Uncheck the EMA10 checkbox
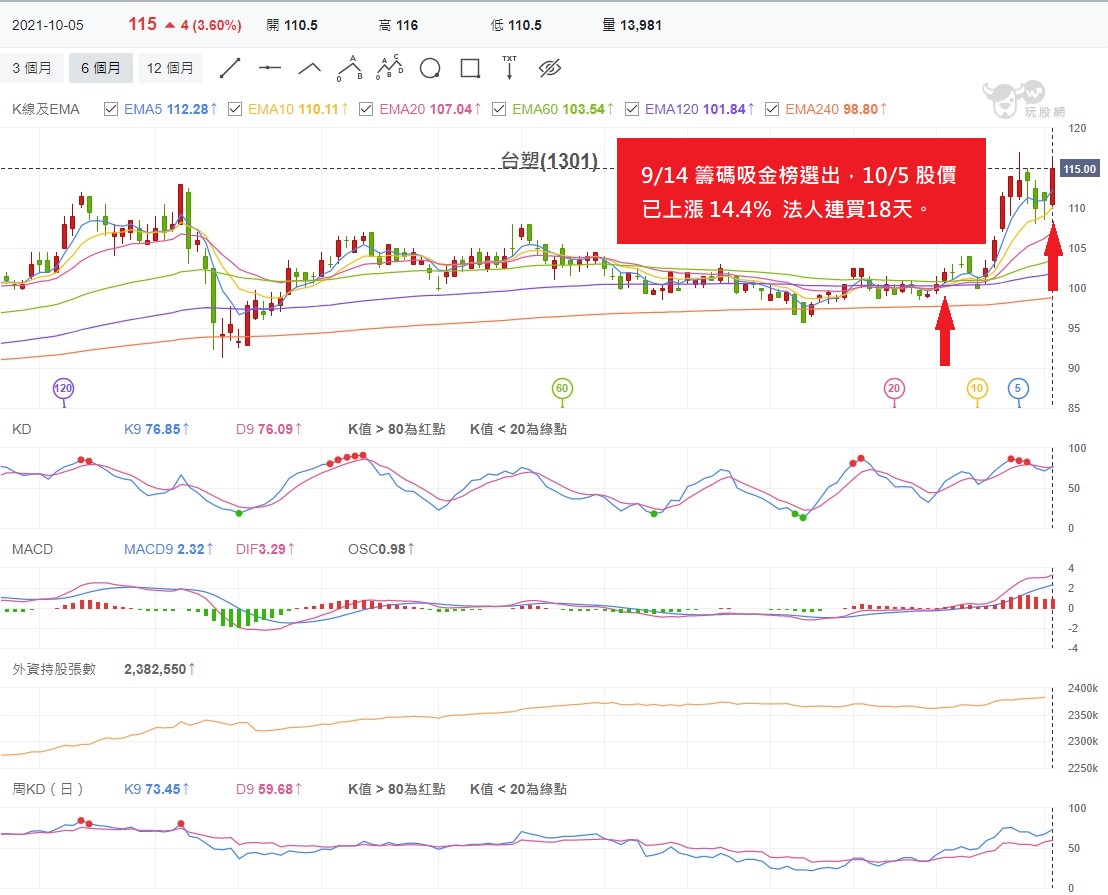 pos(235,109)
